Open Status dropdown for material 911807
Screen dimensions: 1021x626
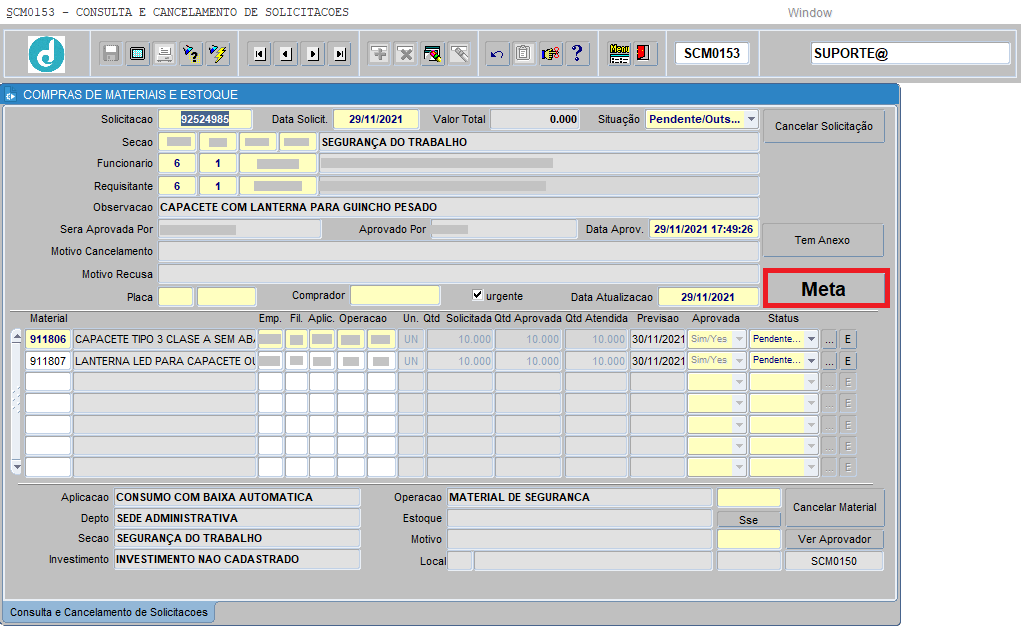(811, 360)
